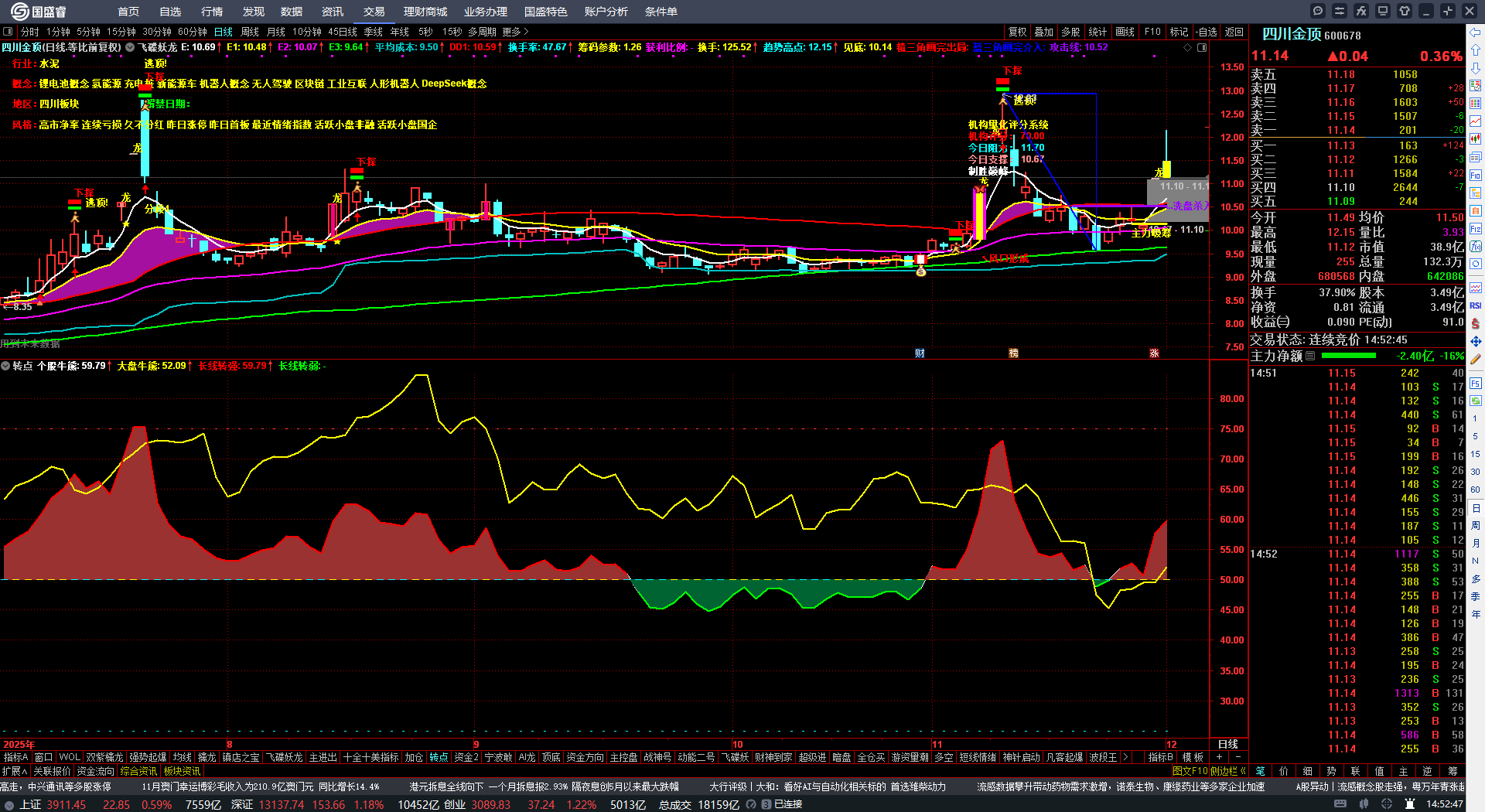Open the 指标B indicator group dropdown
This screenshot has width=1485, height=812.
(x=1160, y=757)
